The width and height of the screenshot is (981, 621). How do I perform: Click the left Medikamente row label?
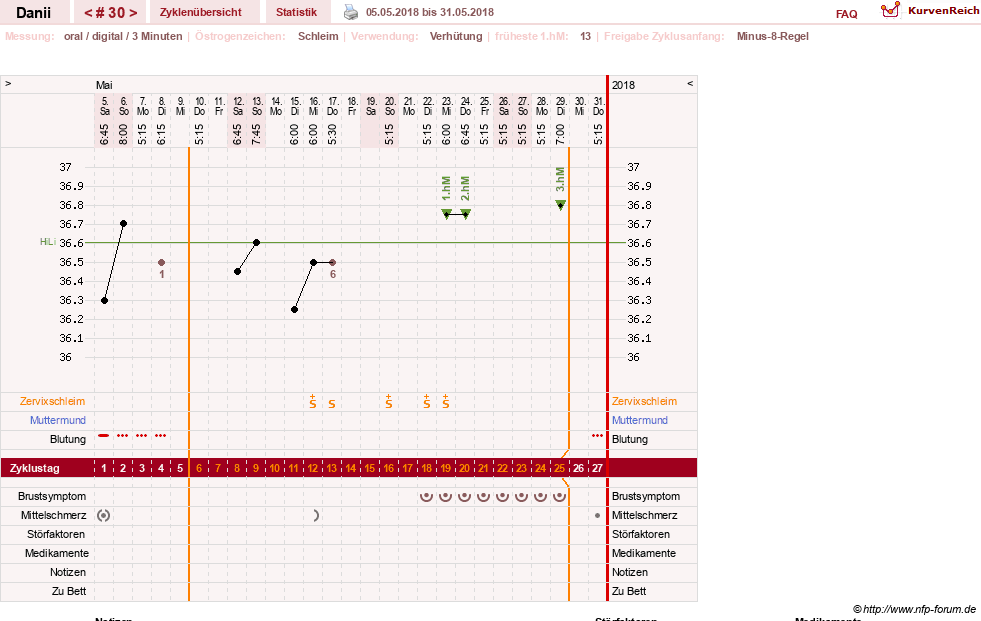[x=56, y=553]
